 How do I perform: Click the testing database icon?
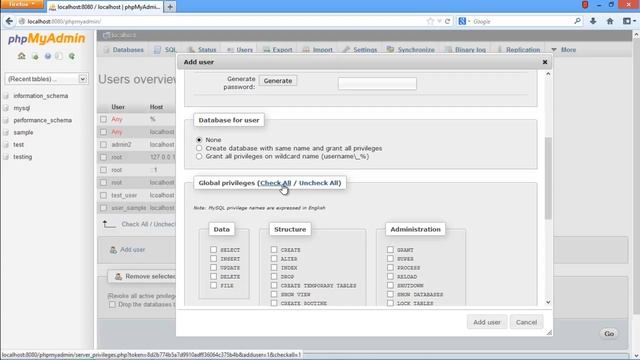(x=6, y=157)
